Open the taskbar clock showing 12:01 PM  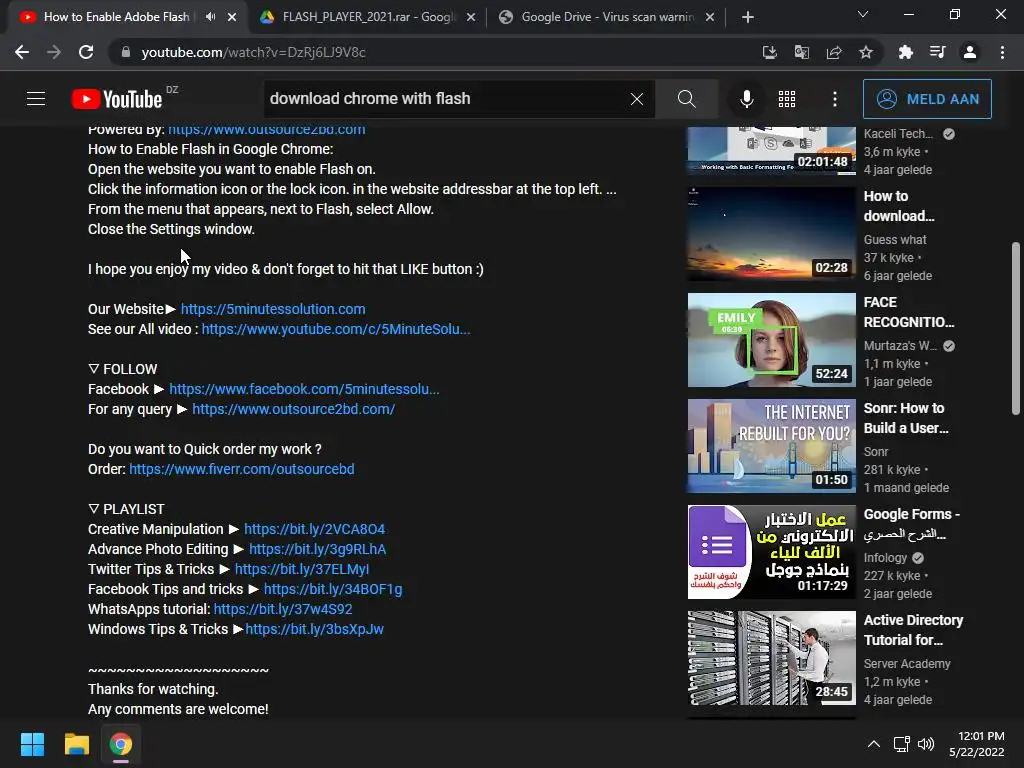coord(976,744)
